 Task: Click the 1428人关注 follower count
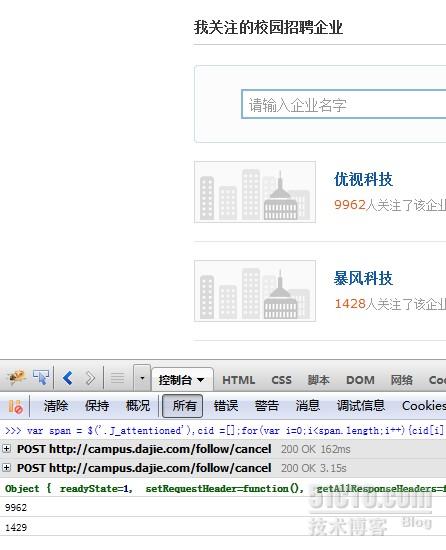[x=390, y=304]
